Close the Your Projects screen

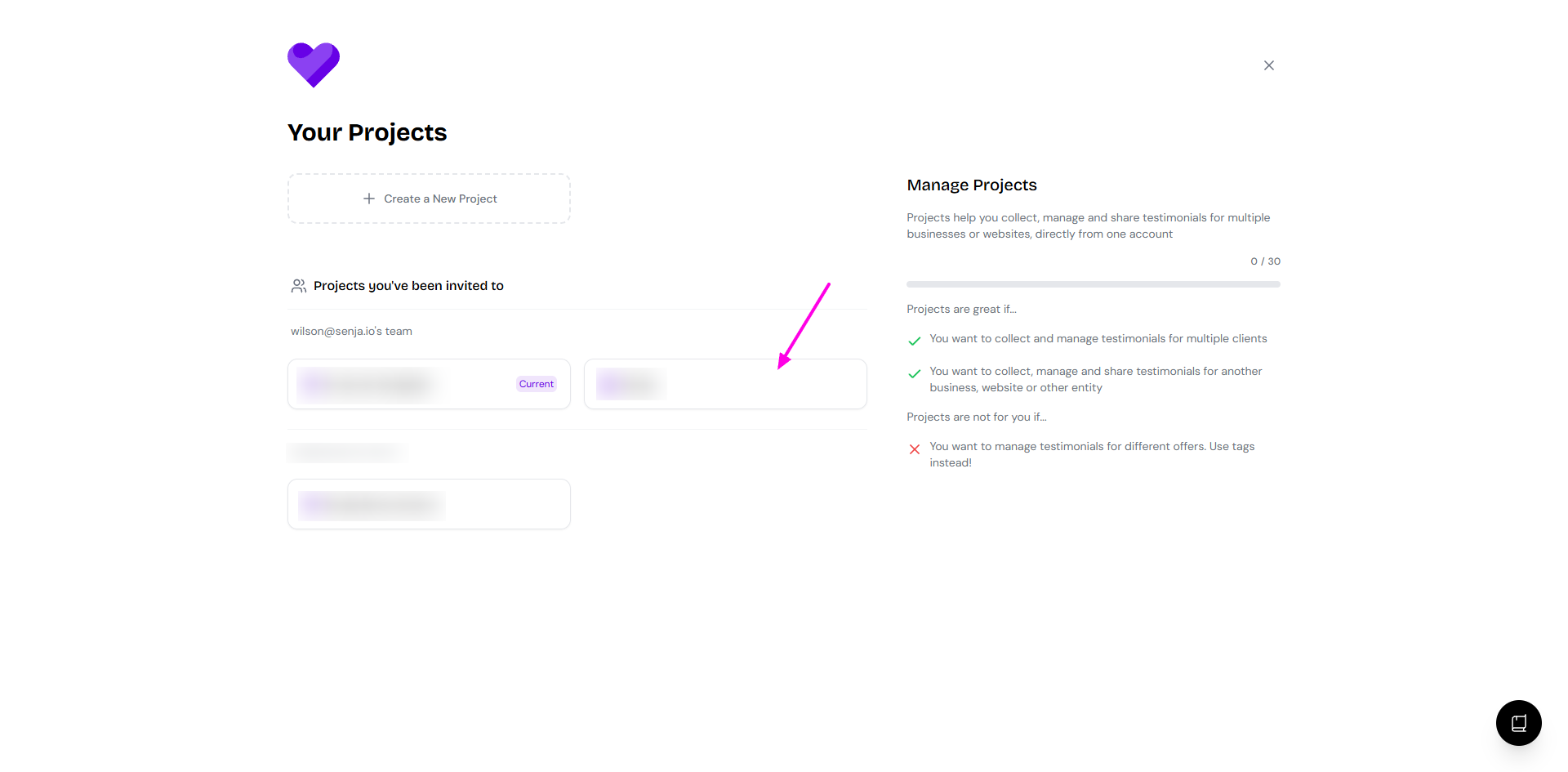[x=1268, y=65]
